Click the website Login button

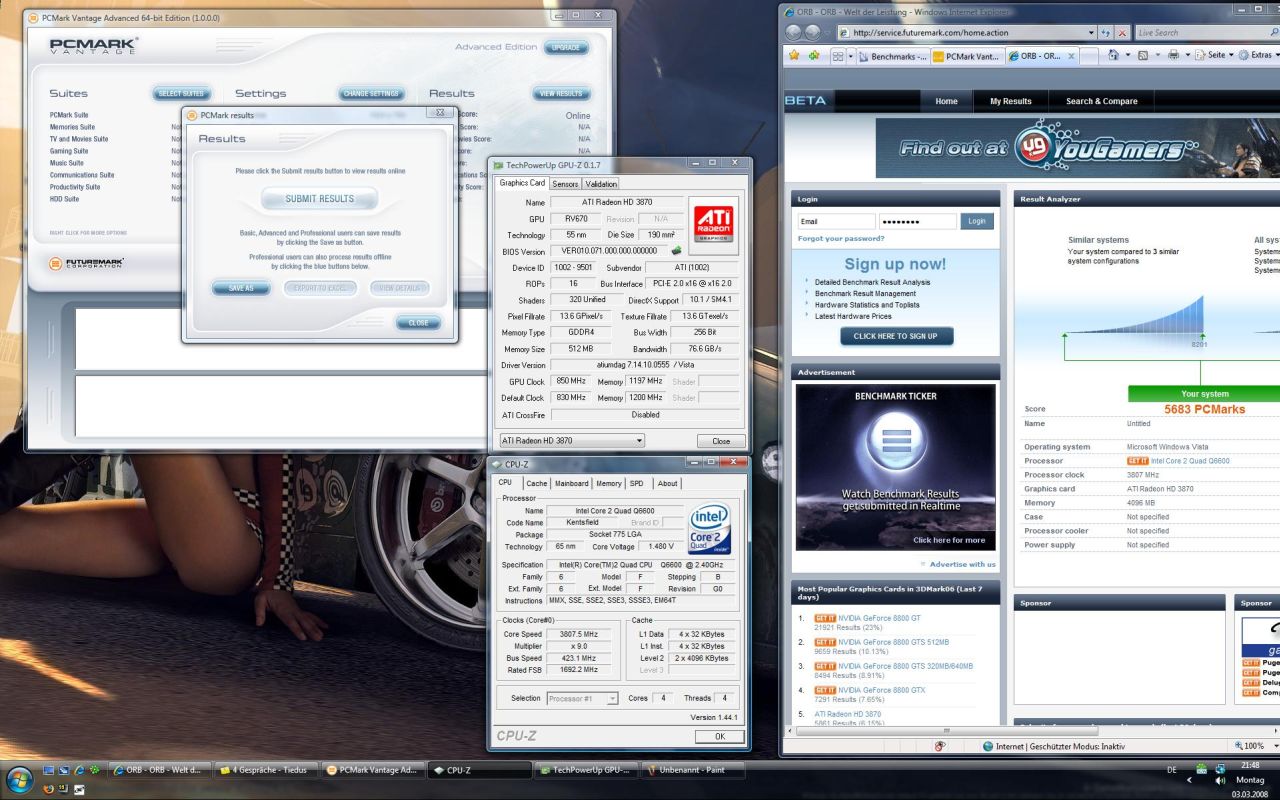pos(977,221)
